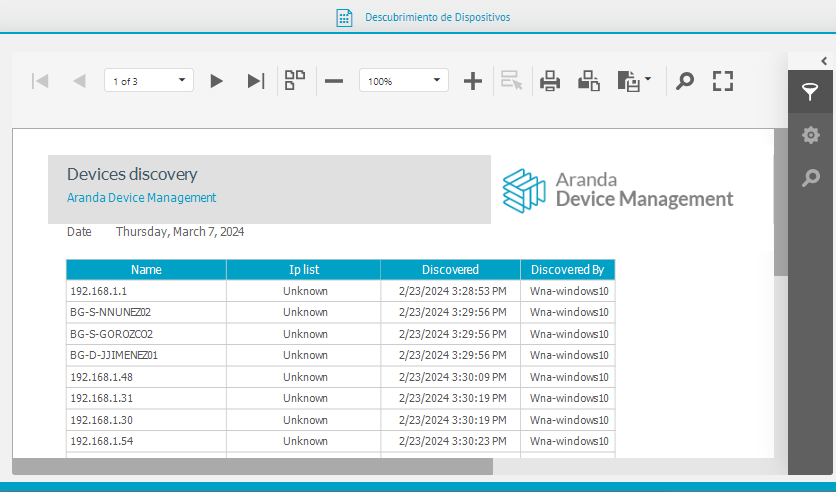Image resolution: width=836 pixels, height=492 pixels.
Task: Click the Aranda Device Management logo
Action: 617,191
